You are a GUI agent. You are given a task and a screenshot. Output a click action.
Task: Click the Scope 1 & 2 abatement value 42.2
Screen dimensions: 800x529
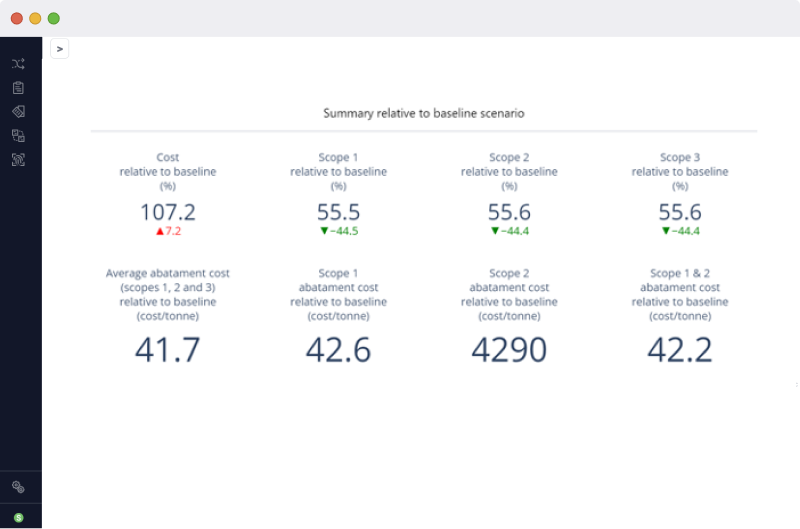680,349
